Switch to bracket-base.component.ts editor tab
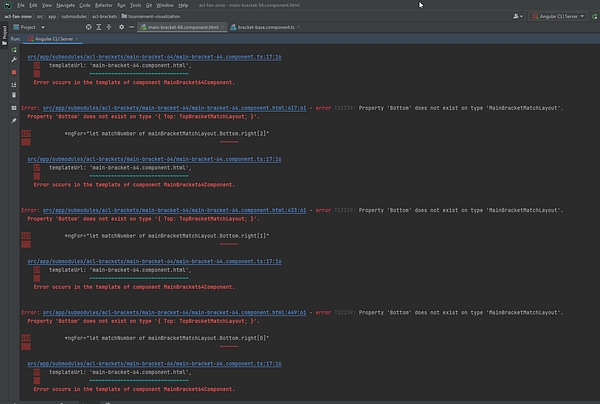Viewport: 600px width, 404px height. [267, 28]
